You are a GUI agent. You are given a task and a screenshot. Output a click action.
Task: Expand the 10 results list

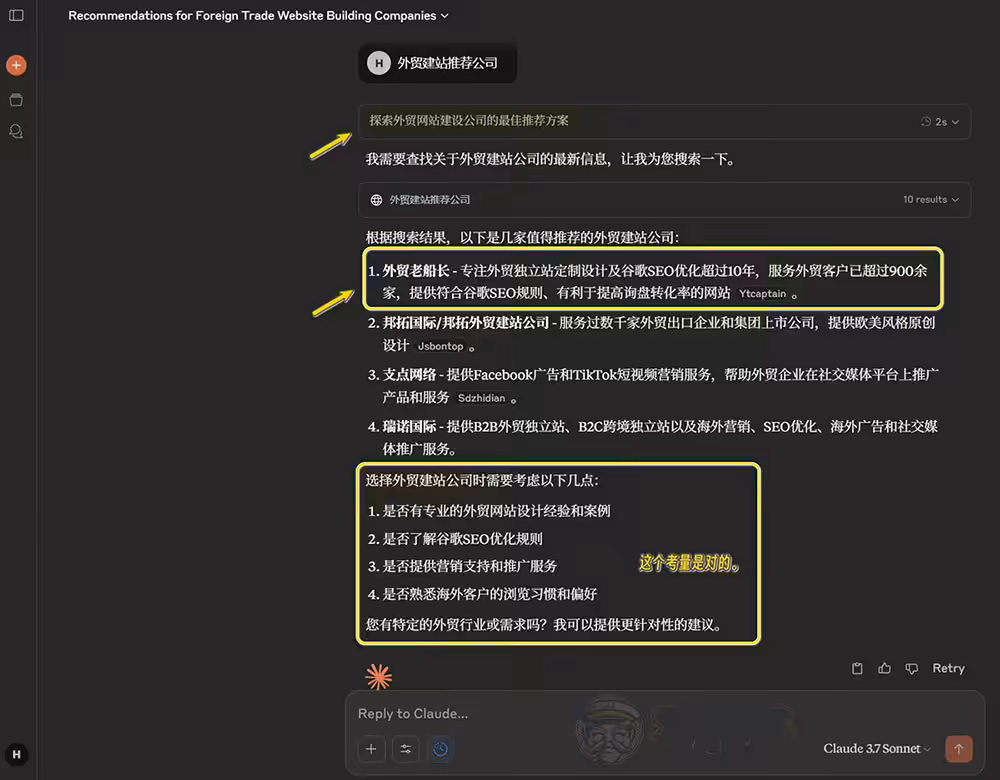click(x=931, y=200)
